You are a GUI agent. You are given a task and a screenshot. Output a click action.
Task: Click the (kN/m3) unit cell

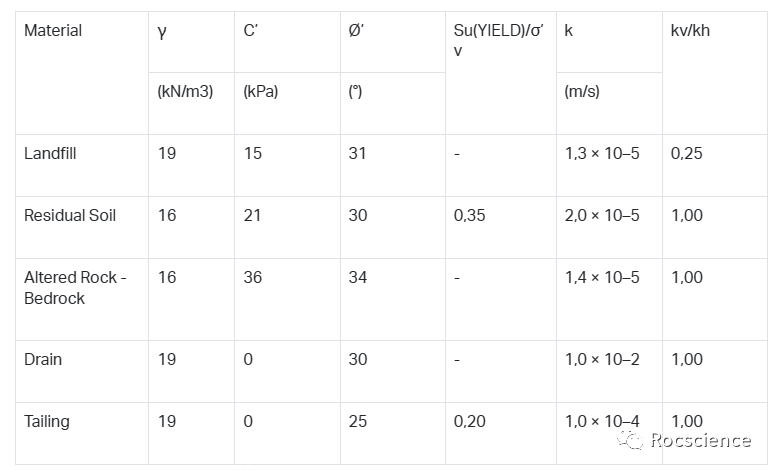coord(185,92)
